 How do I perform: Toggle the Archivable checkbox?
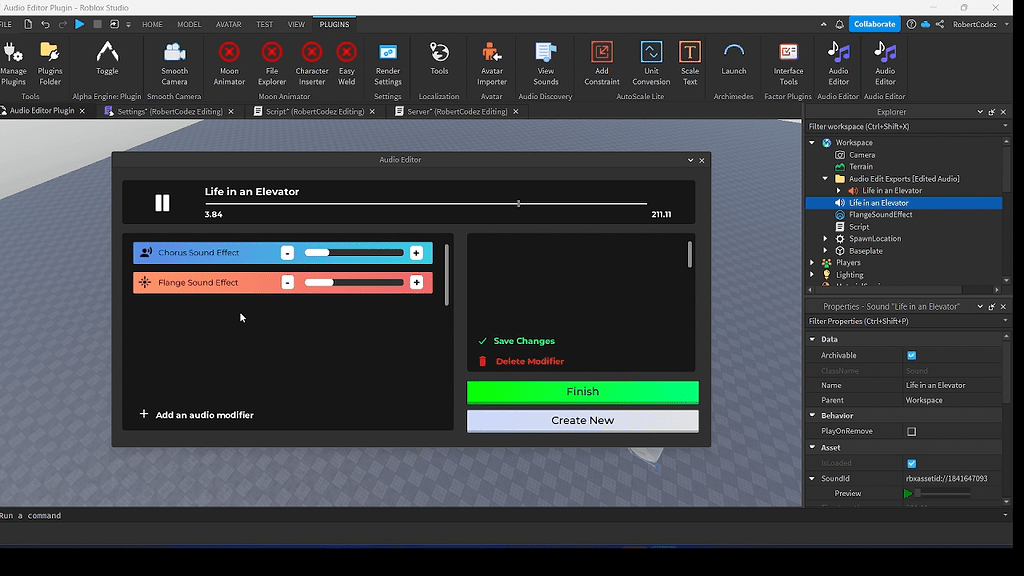point(912,355)
